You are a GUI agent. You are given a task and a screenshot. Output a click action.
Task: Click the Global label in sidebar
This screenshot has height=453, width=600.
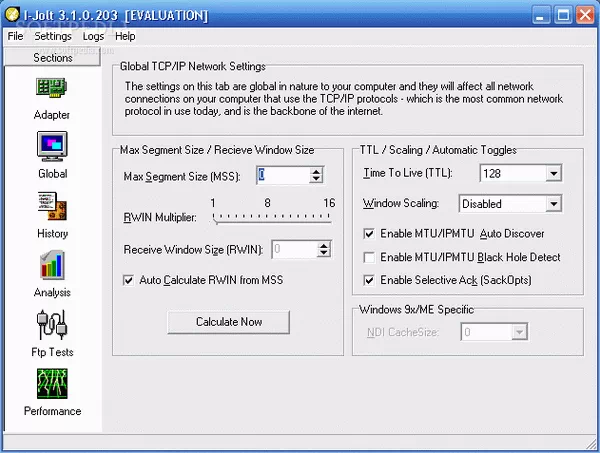pos(52,174)
